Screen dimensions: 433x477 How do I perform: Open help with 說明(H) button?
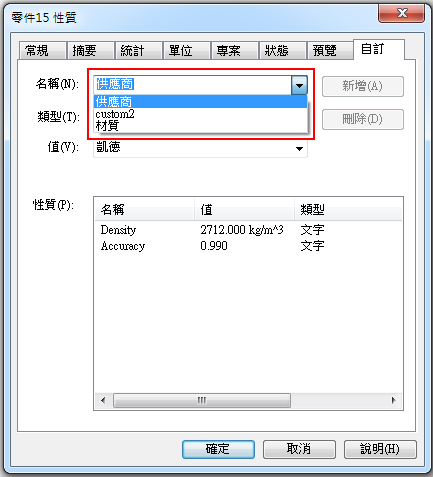[x=380, y=449]
